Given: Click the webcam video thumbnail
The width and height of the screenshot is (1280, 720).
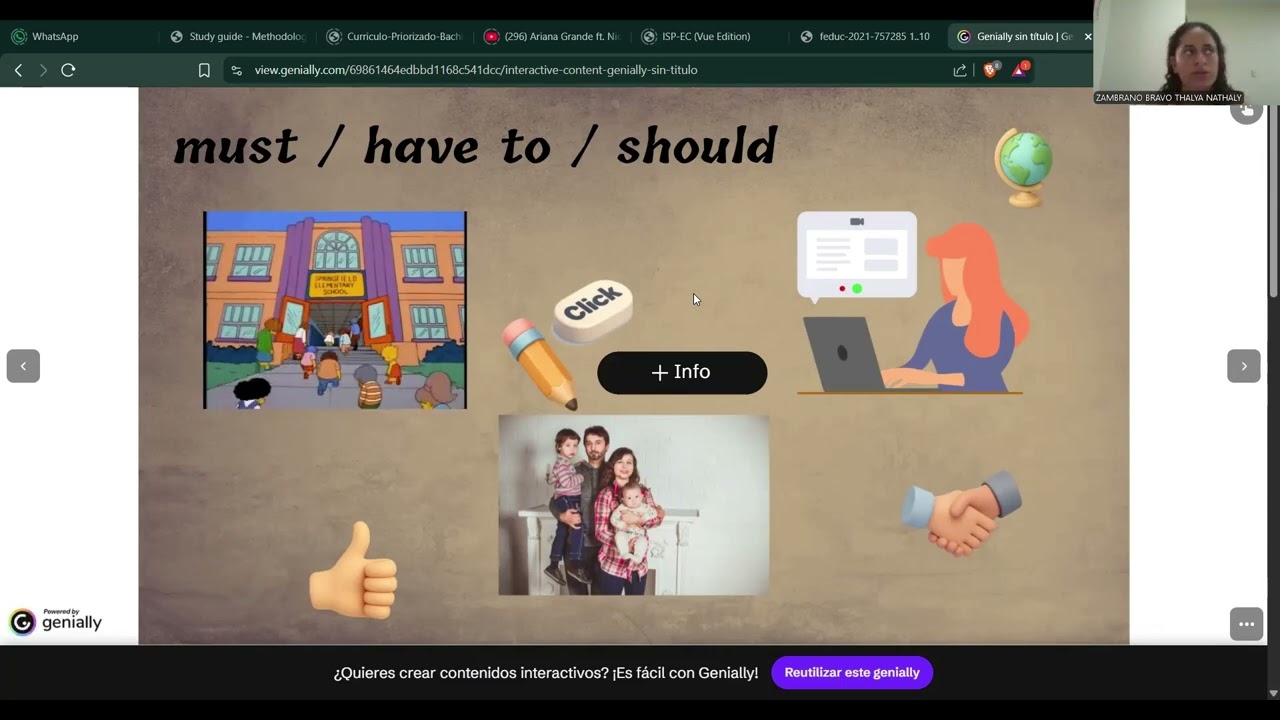Looking at the screenshot, I should 1186,52.
